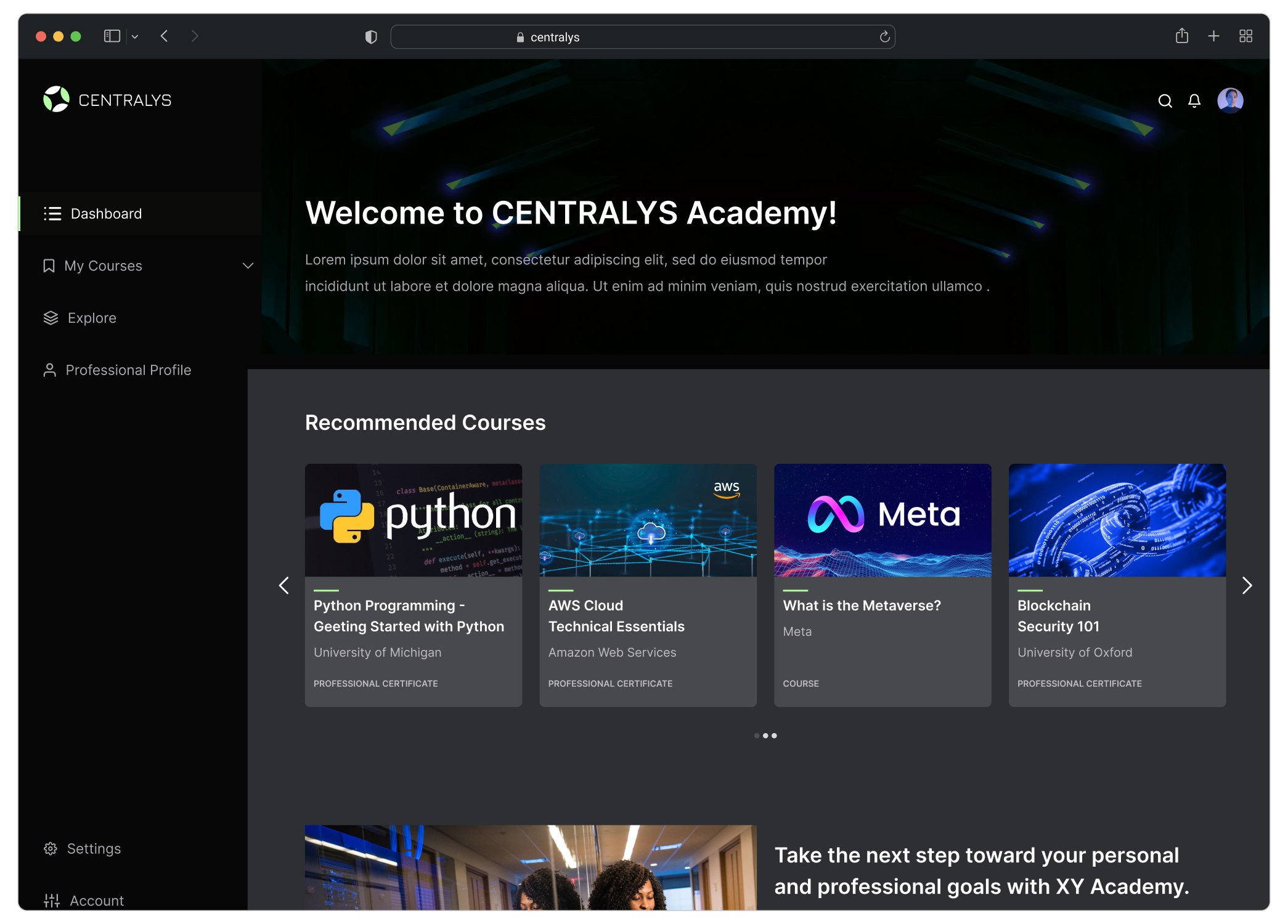The height and width of the screenshot is (924, 1288).
Task: Reload the page with refresh icon
Action: 884,37
